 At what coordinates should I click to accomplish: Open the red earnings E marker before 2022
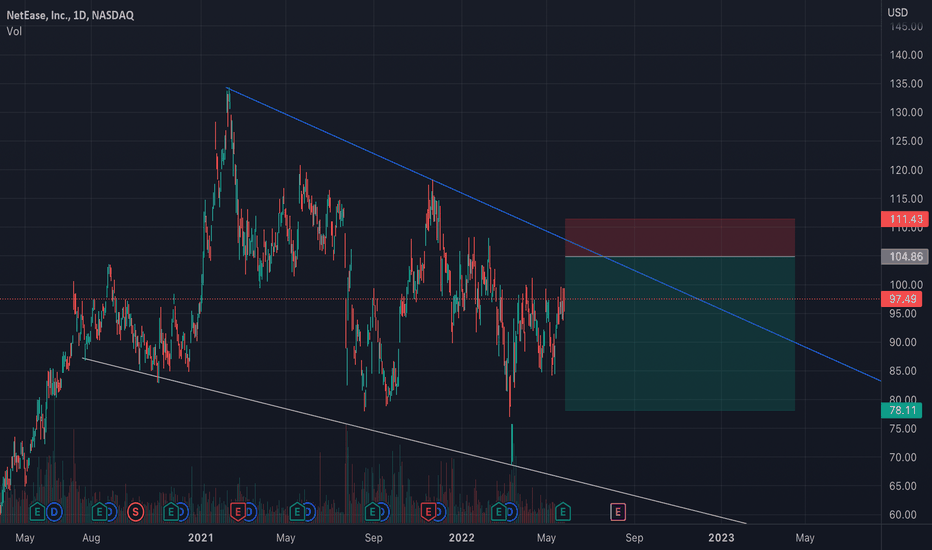click(428, 511)
